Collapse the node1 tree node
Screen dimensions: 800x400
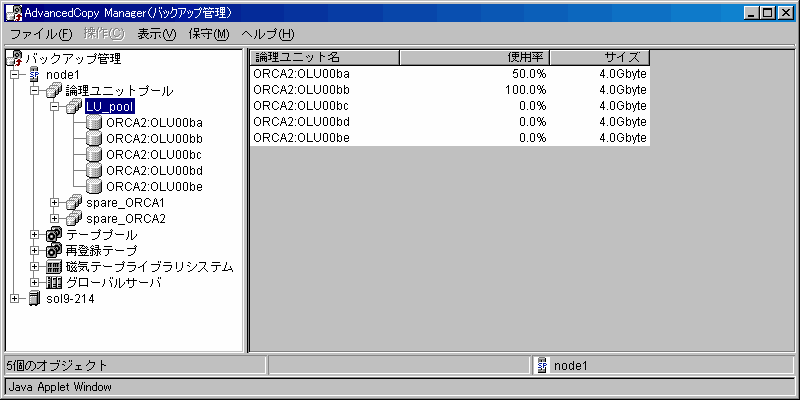click(x=14, y=75)
